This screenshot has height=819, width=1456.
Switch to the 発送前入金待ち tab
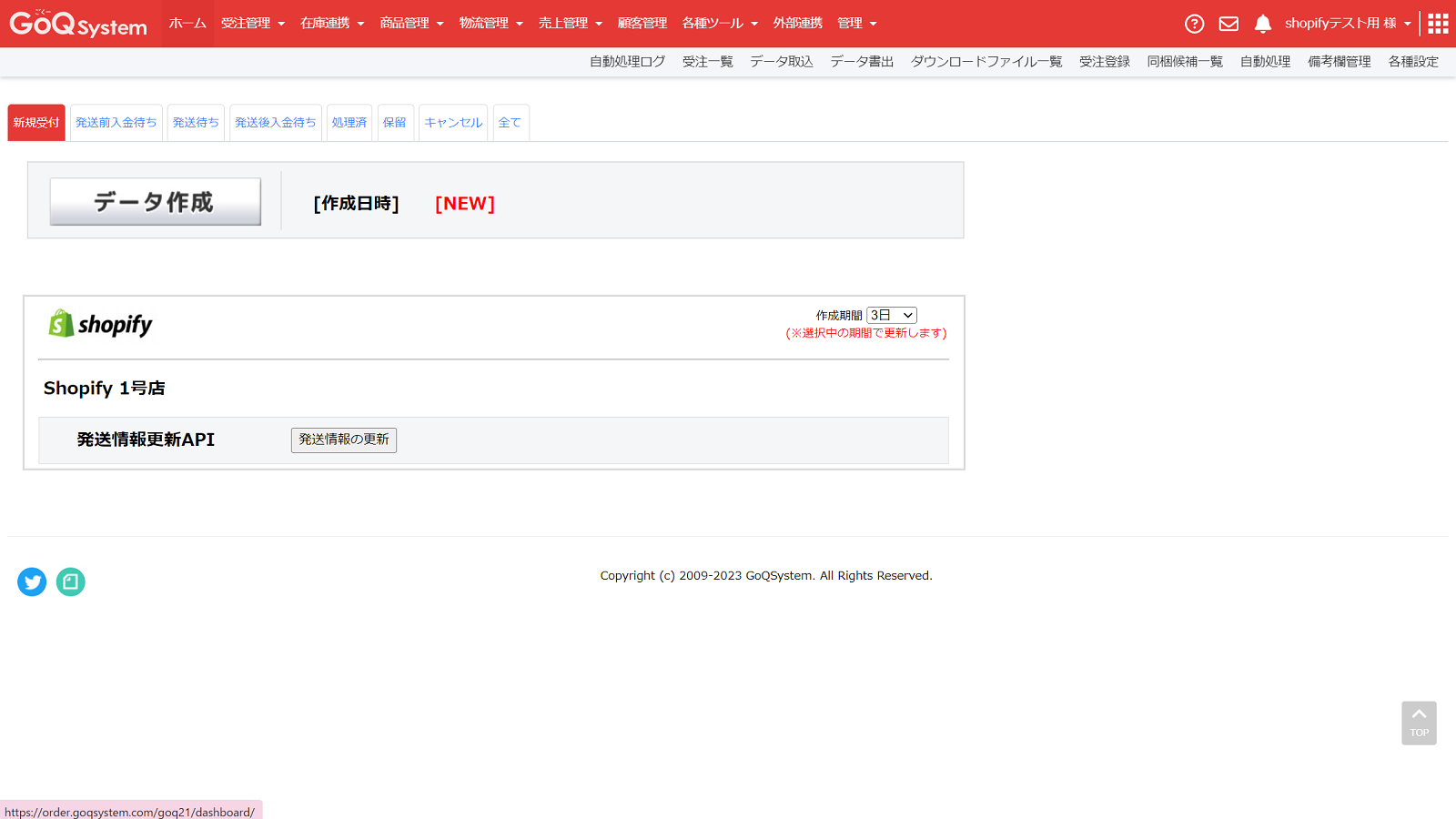(116, 123)
